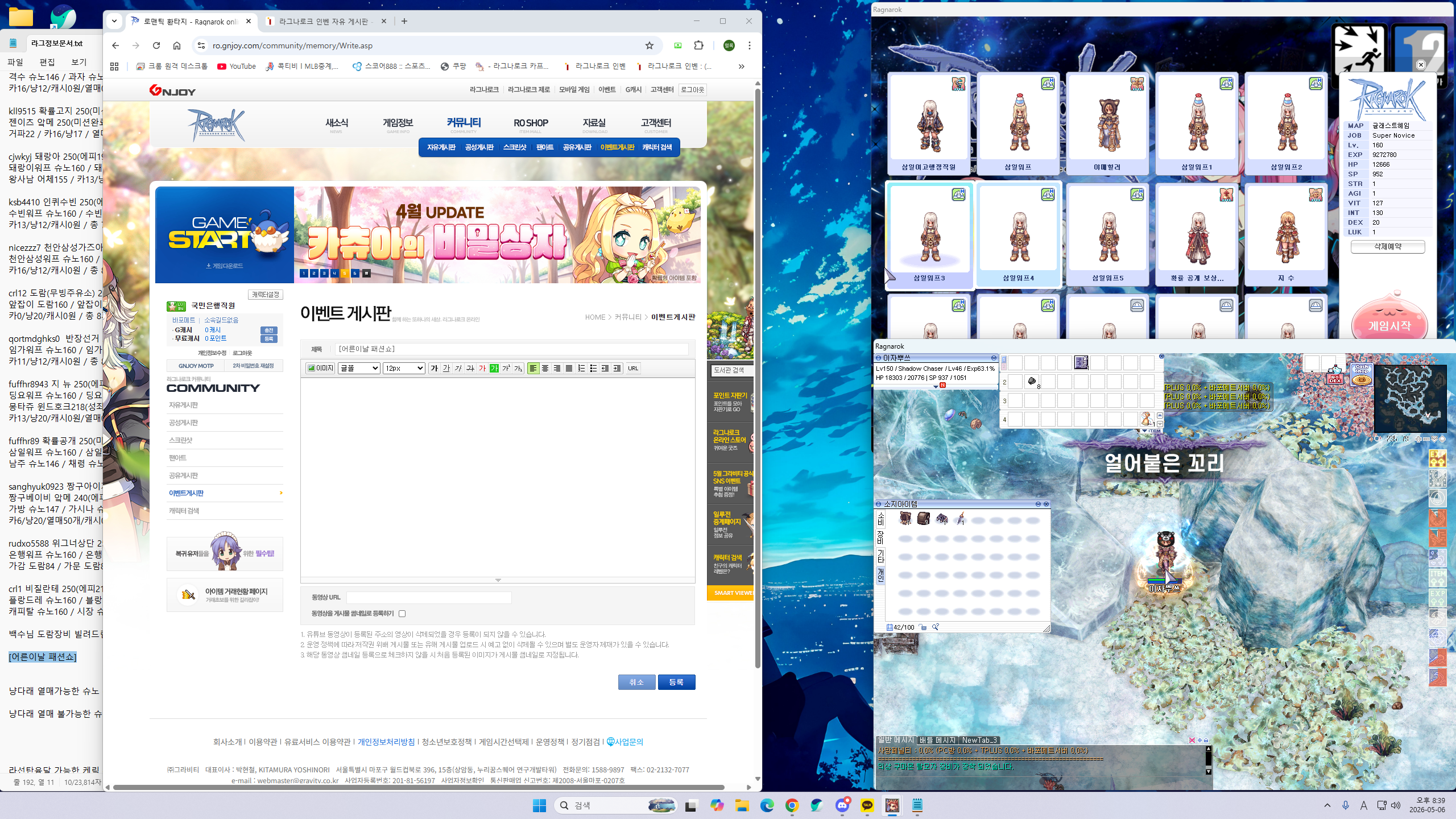Toggle right alignment in the editor toolbar
This screenshot has width=1456, height=819.
pos(557,368)
